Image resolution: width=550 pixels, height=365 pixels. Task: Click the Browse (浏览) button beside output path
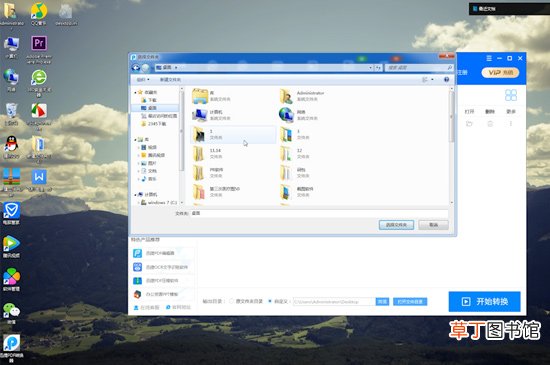(382, 302)
